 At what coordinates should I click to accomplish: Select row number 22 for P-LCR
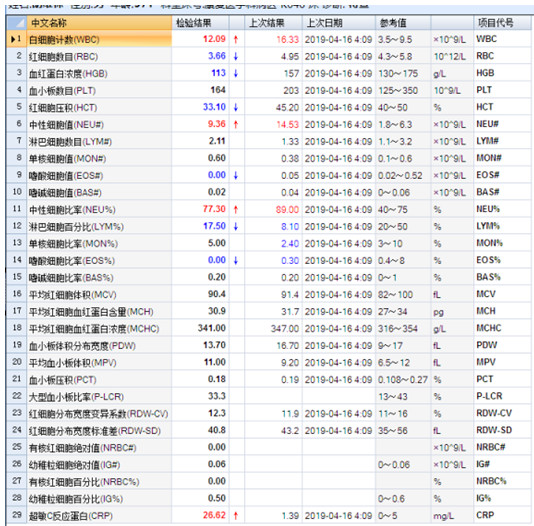point(17,396)
